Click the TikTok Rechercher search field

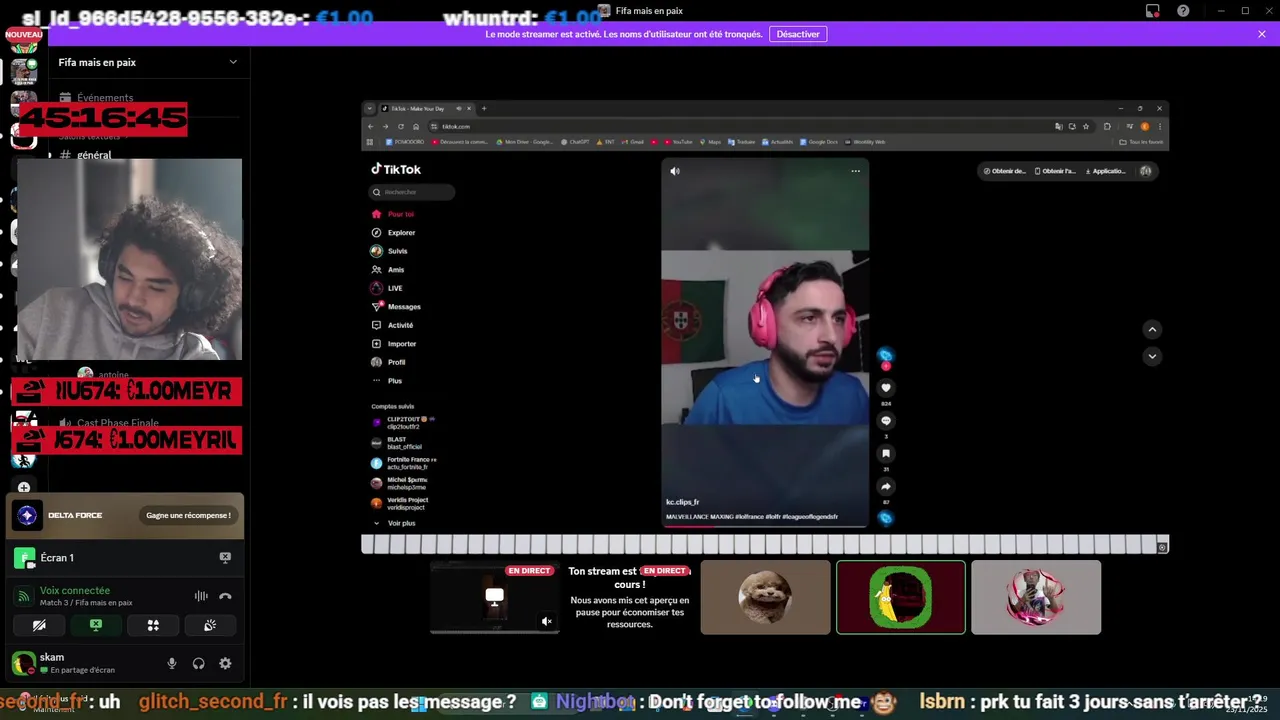[412, 192]
